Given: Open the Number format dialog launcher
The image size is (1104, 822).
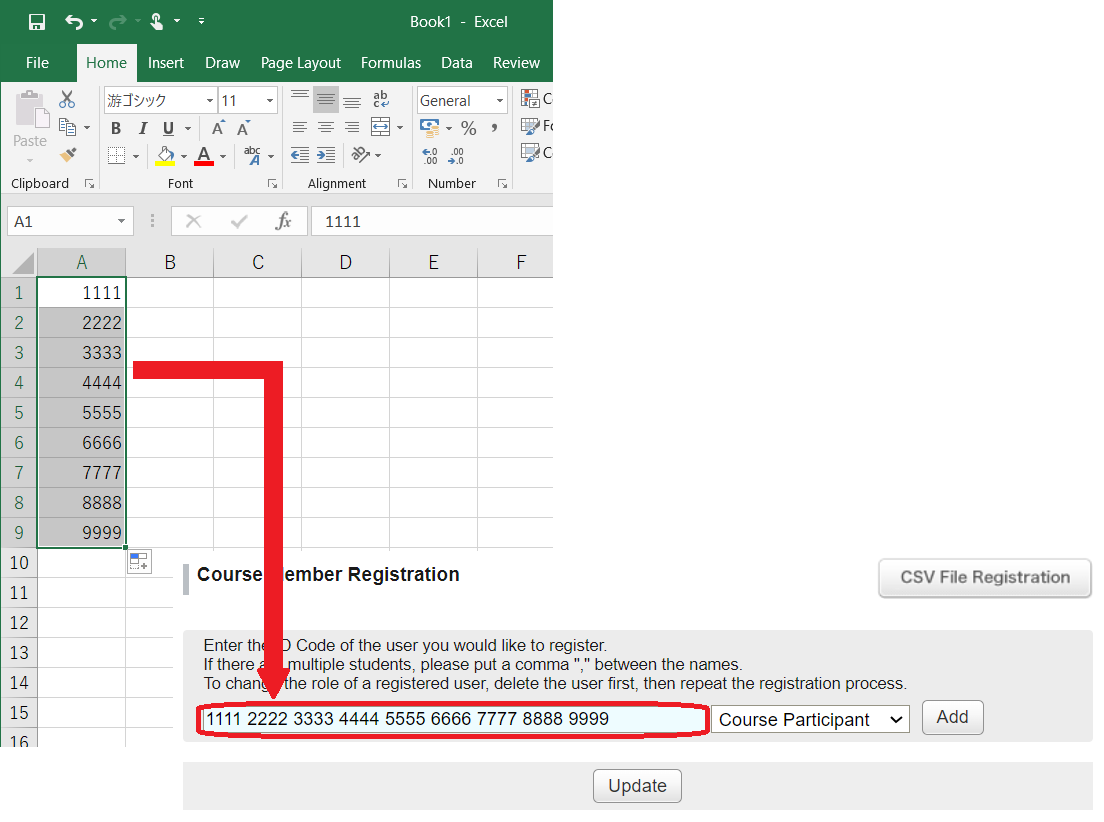Looking at the screenshot, I should tap(503, 184).
